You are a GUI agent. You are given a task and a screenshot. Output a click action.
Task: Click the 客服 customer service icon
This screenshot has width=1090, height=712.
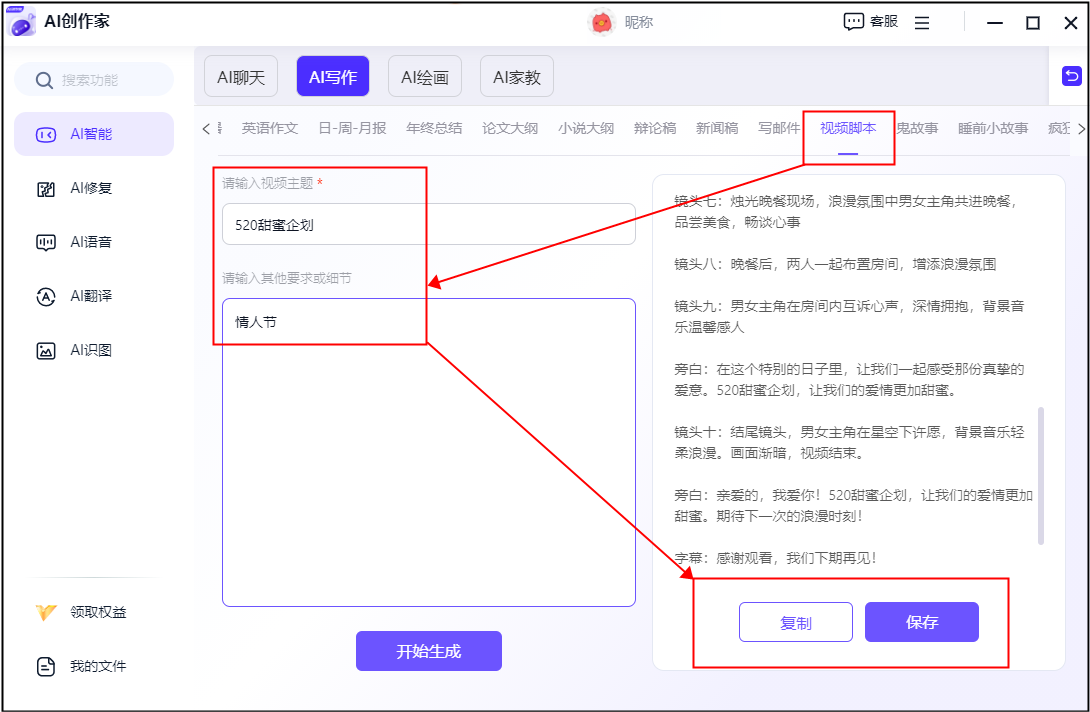point(854,22)
